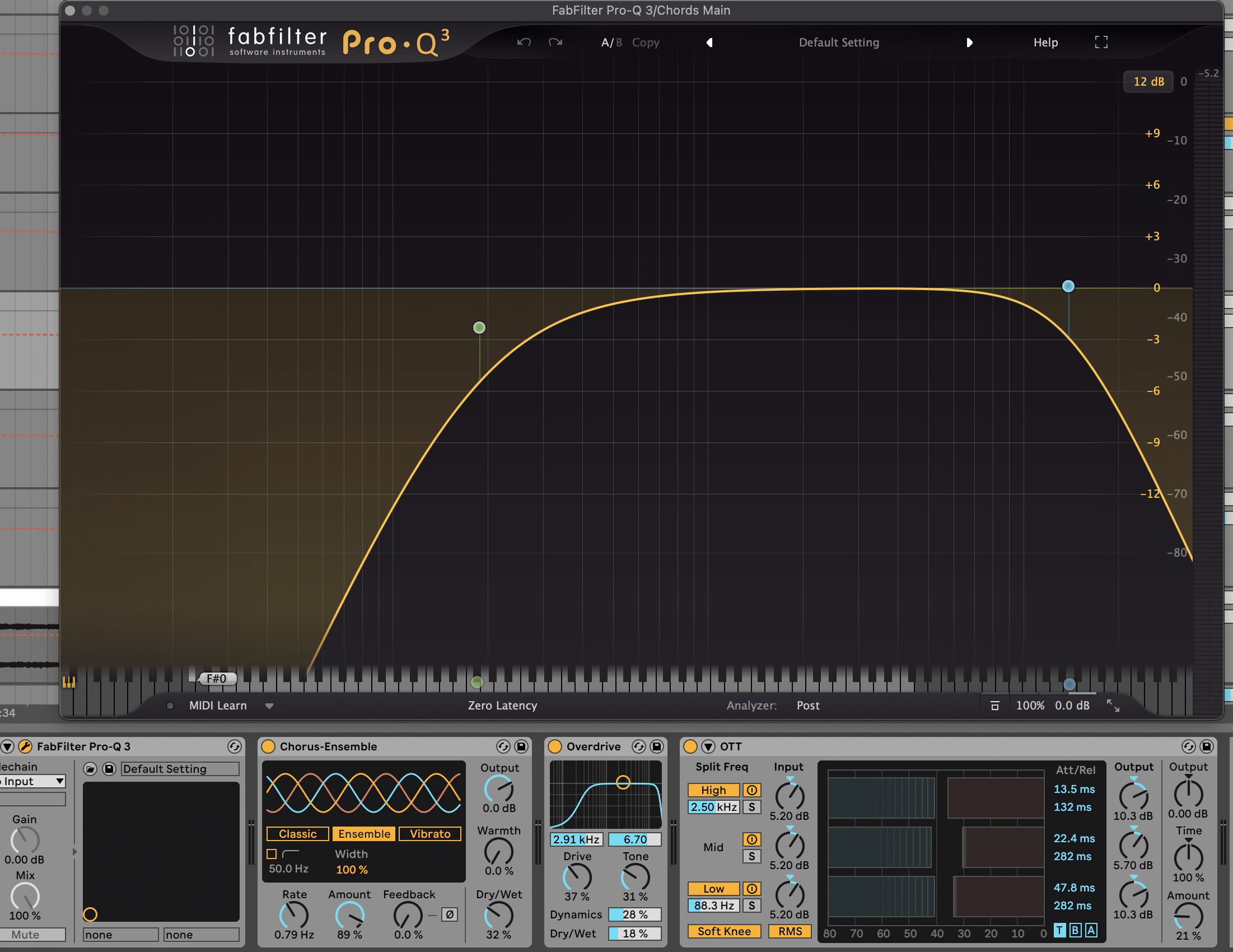
Task: Click save preset icon on Overdrive device
Action: pyautogui.click(x=657, y=746)
